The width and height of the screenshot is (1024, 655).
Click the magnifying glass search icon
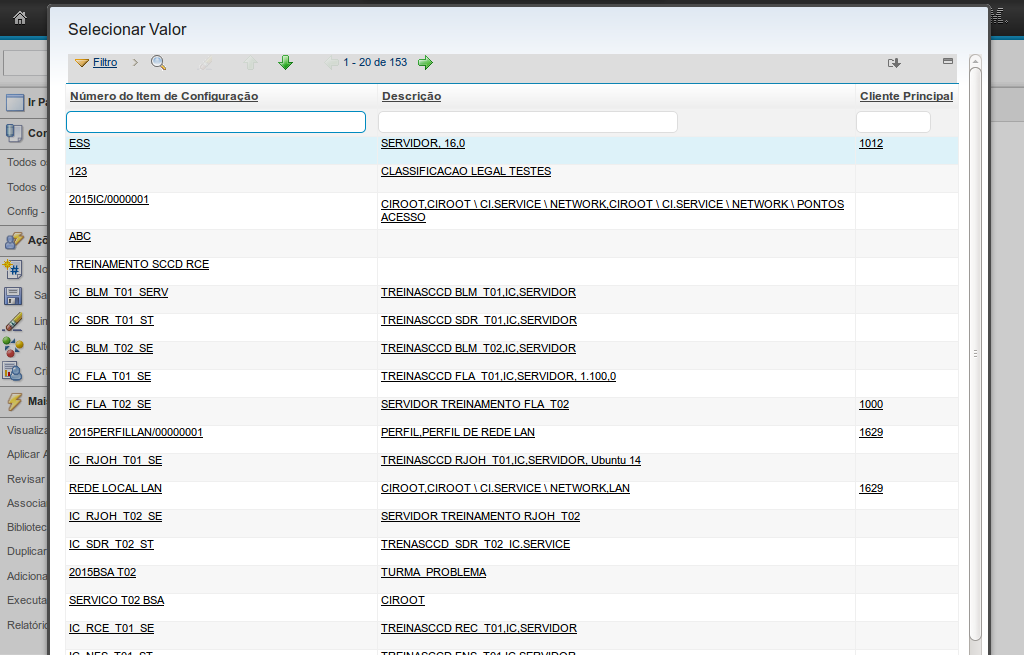pos(158,63)
